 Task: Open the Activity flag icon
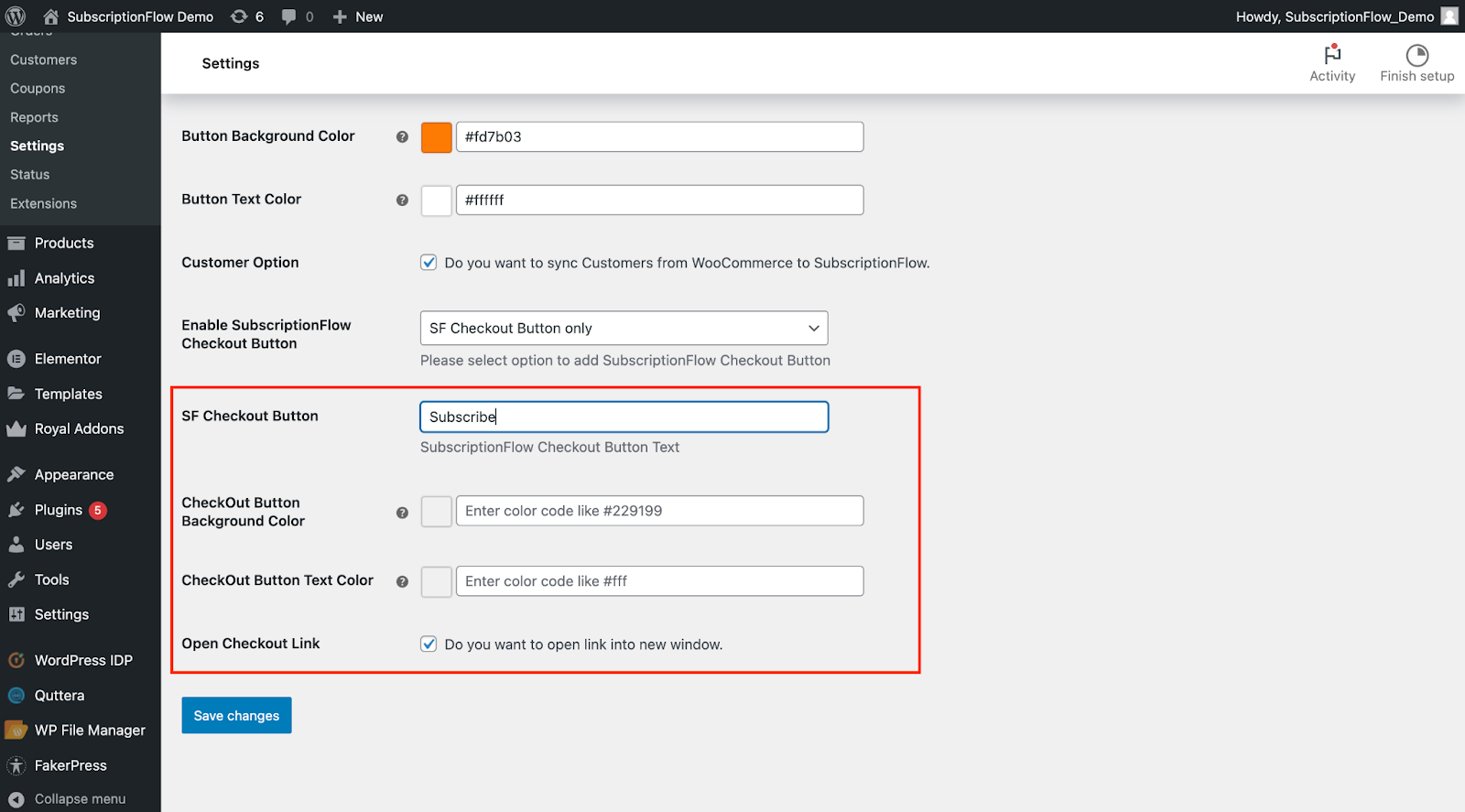[x=1332, y=54]
